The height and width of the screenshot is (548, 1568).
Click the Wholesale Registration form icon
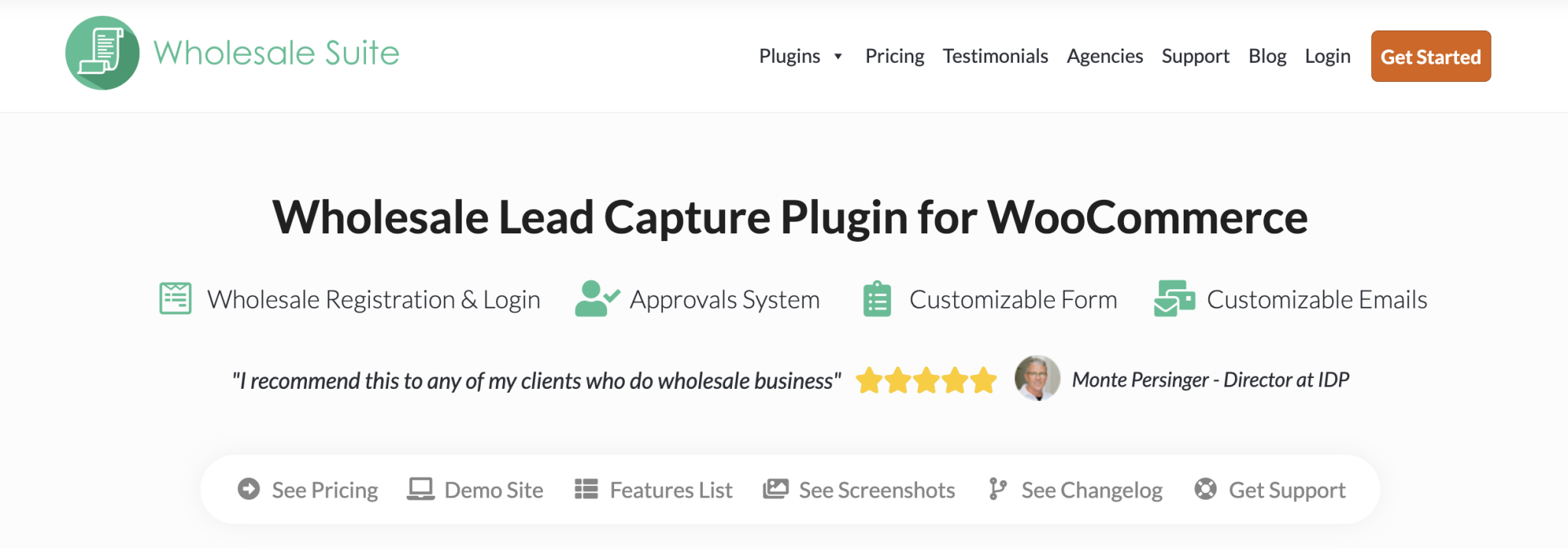pos(175,298)
